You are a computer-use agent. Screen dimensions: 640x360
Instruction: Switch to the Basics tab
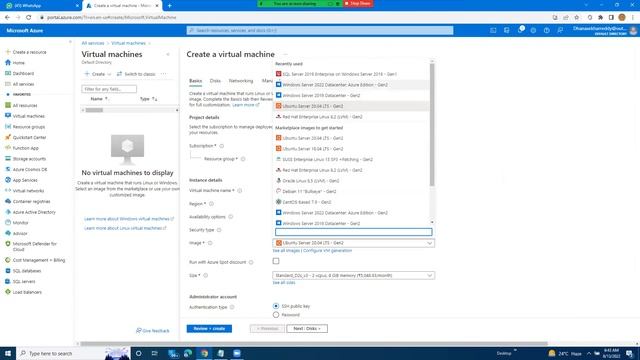(x=196, y=81)
